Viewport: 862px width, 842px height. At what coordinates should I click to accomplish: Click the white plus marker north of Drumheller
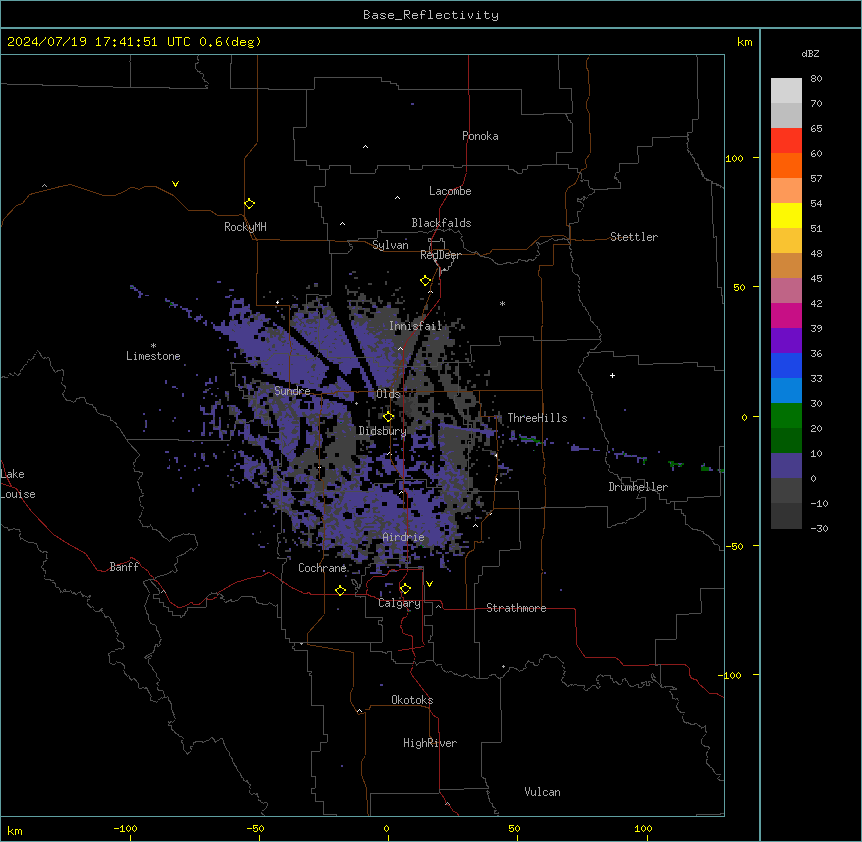point(612,375)
